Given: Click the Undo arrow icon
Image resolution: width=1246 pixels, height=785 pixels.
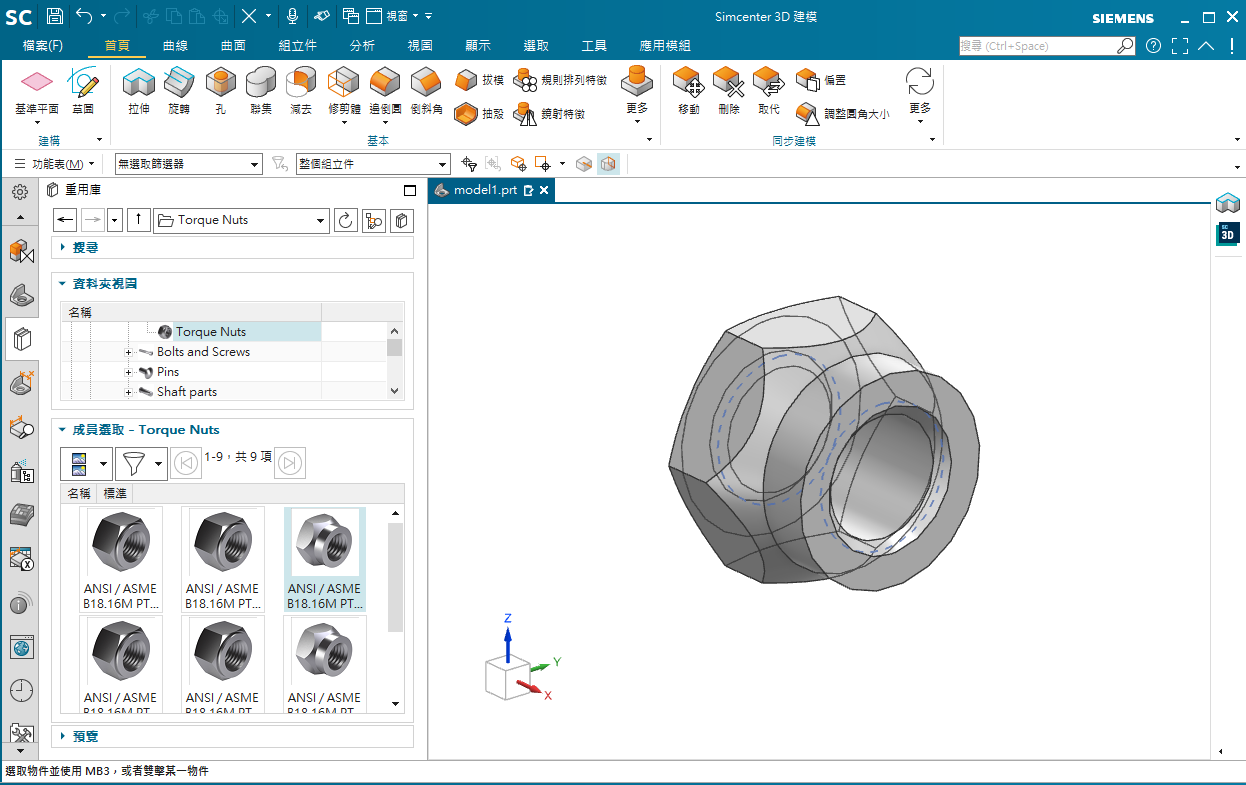Looking at the screenshot, I should [84, 16].
